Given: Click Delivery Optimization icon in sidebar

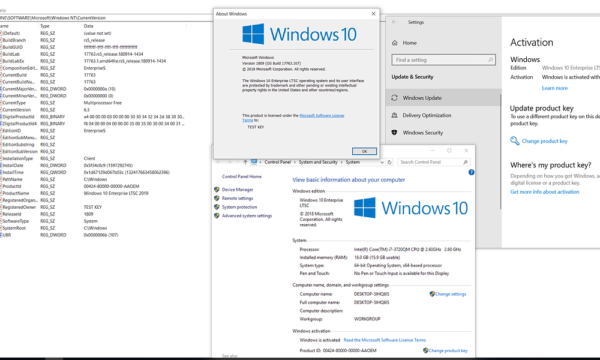Looking at the screenshot, I should click(x=395, y=115).
